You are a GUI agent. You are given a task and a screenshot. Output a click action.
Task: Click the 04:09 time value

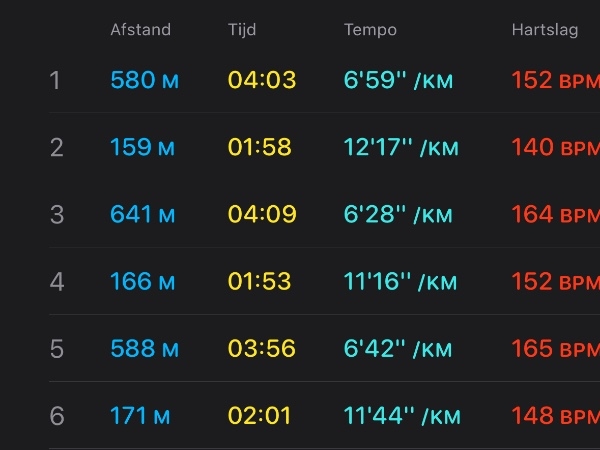[x=262, y=214]
